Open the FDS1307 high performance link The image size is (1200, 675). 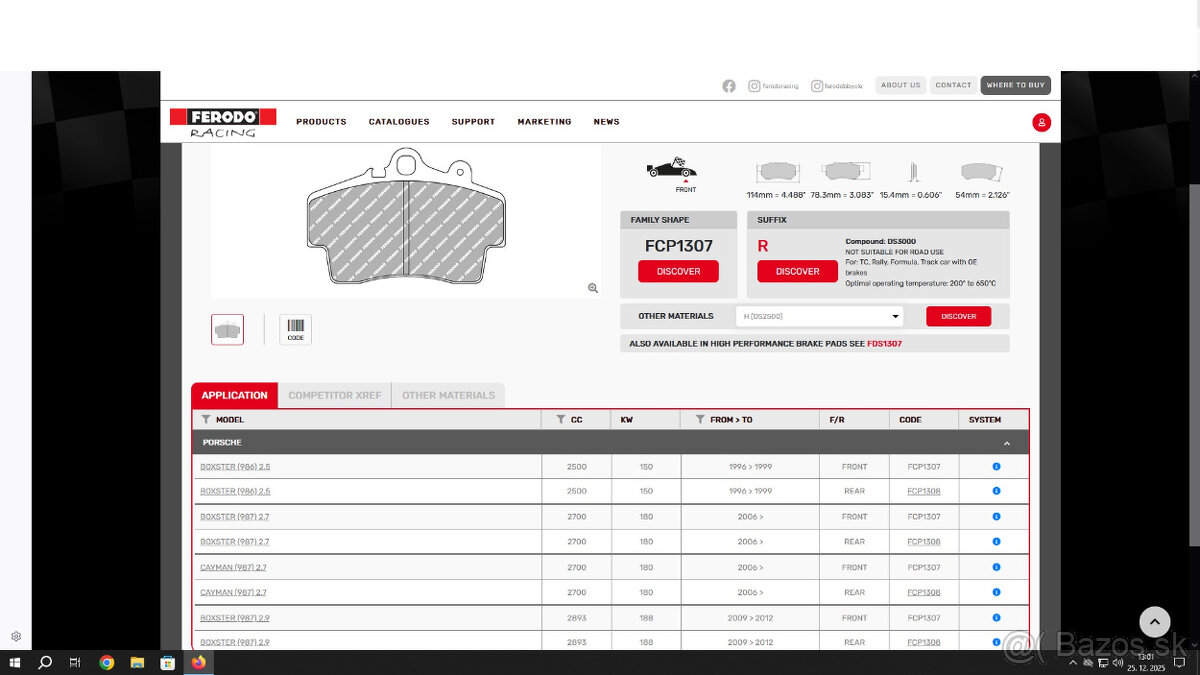click(x=884, y=343)
